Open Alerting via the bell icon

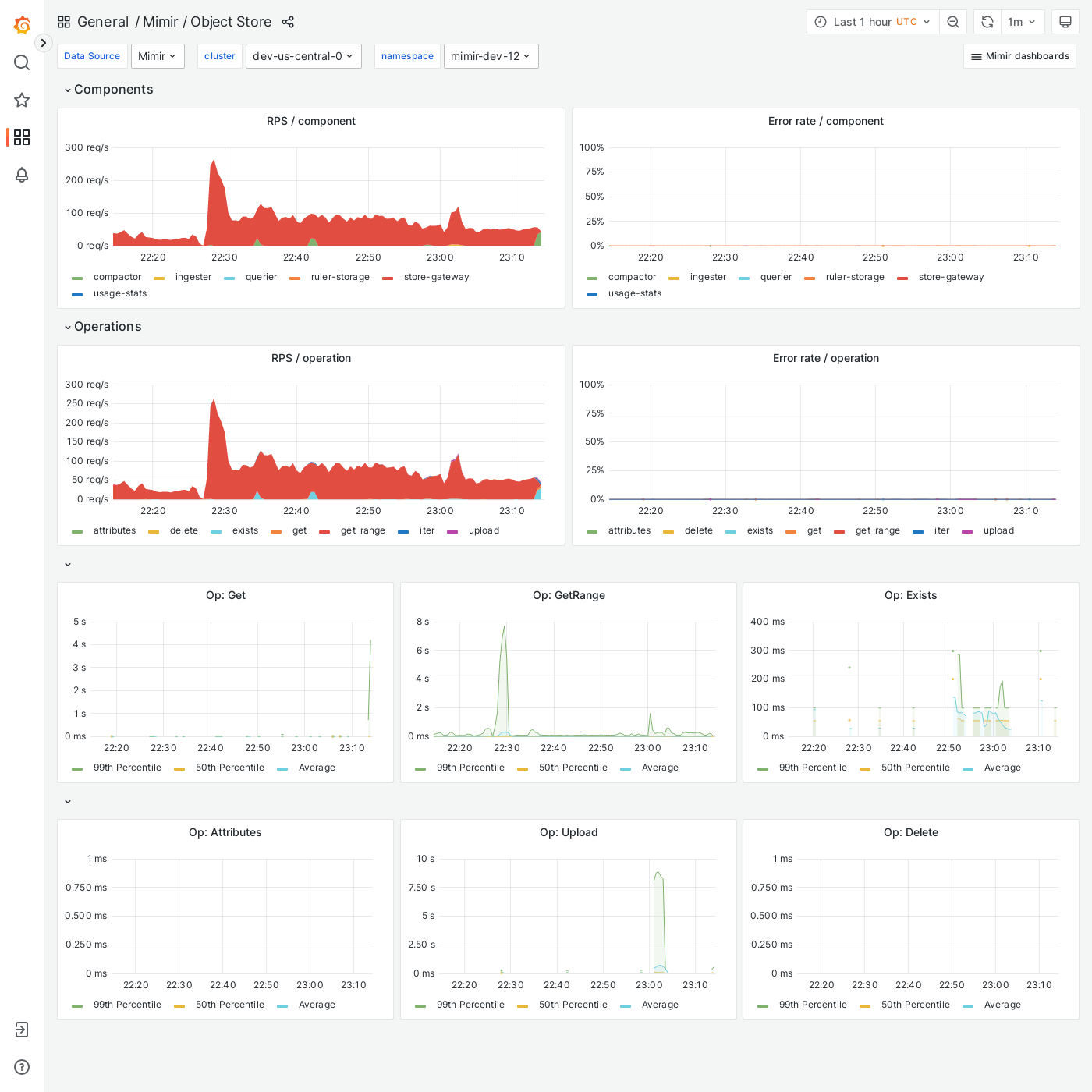[x=22, y=175]
